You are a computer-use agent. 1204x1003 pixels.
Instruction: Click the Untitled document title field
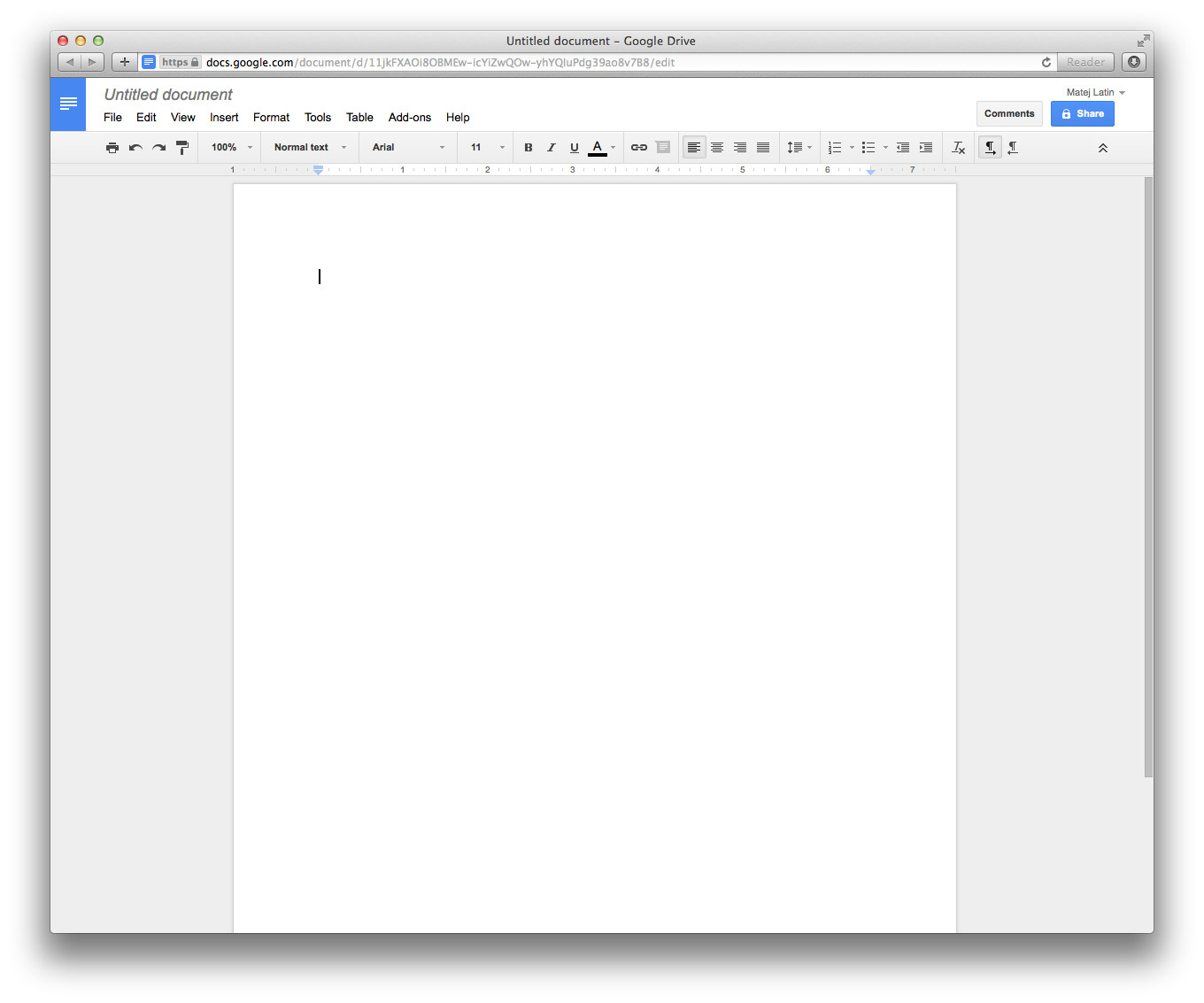coord(168,95)
